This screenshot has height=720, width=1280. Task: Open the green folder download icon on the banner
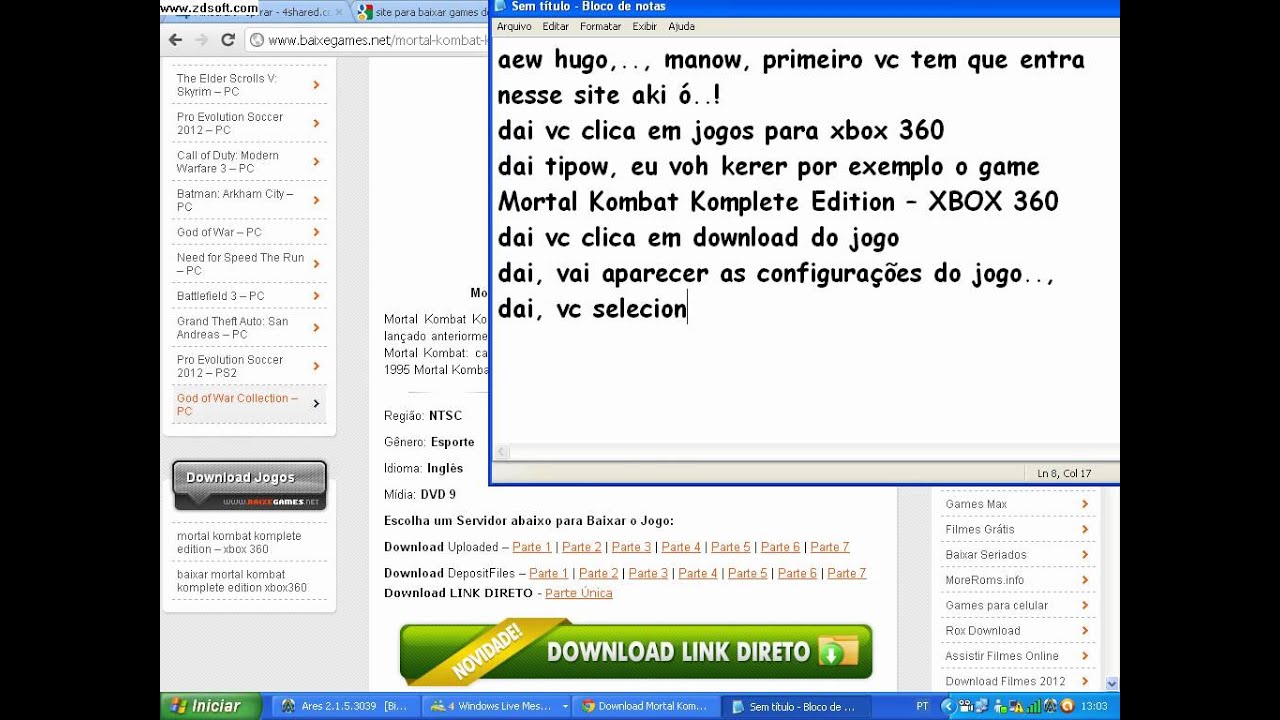[838, 651]
